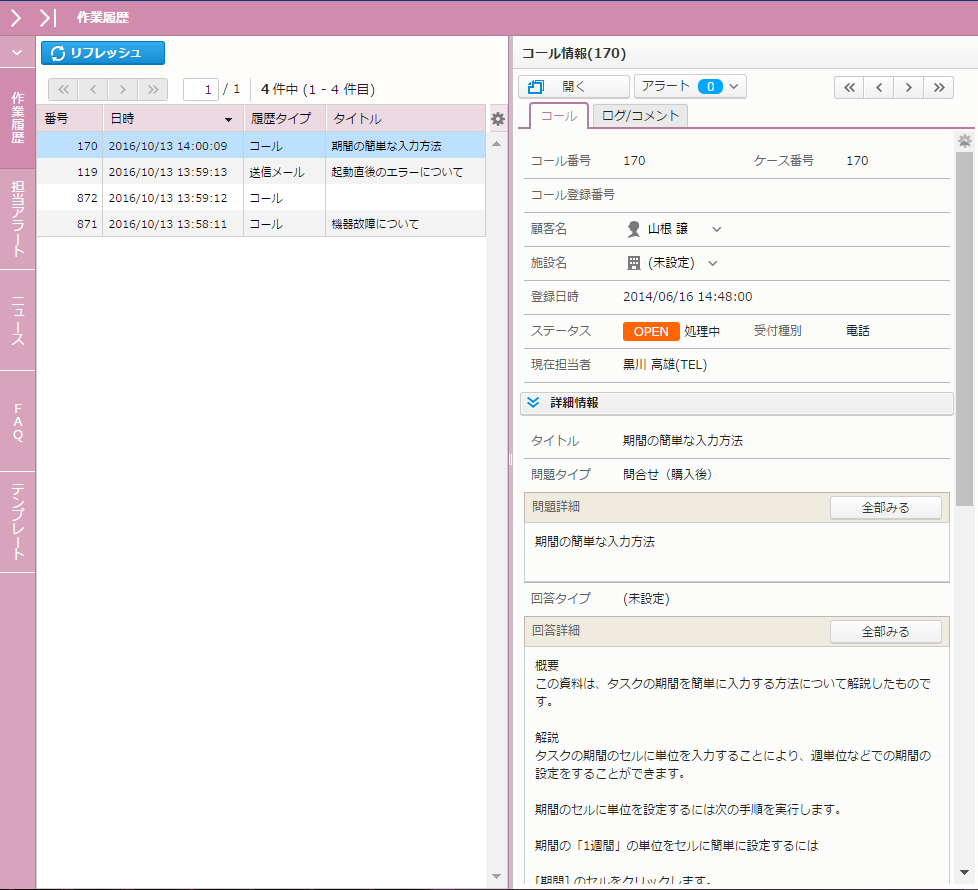The width and height of the screenshot is (978, 890).
Task: Expand the customer 山根 譲 dropdown
Action: [716, 229]
